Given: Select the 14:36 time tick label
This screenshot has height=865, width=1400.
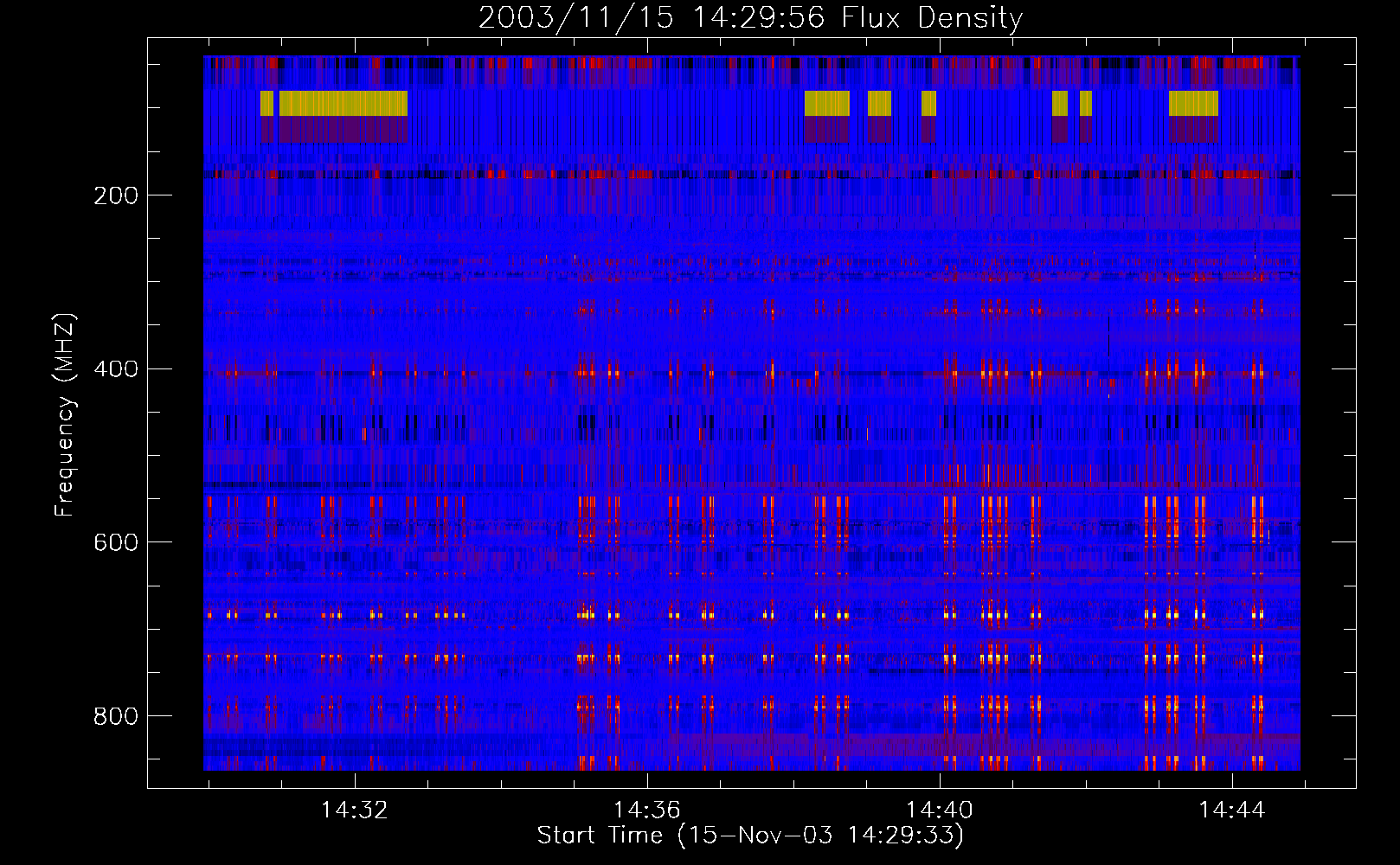Looking at the screenshot, I should (x=647, y=811).
